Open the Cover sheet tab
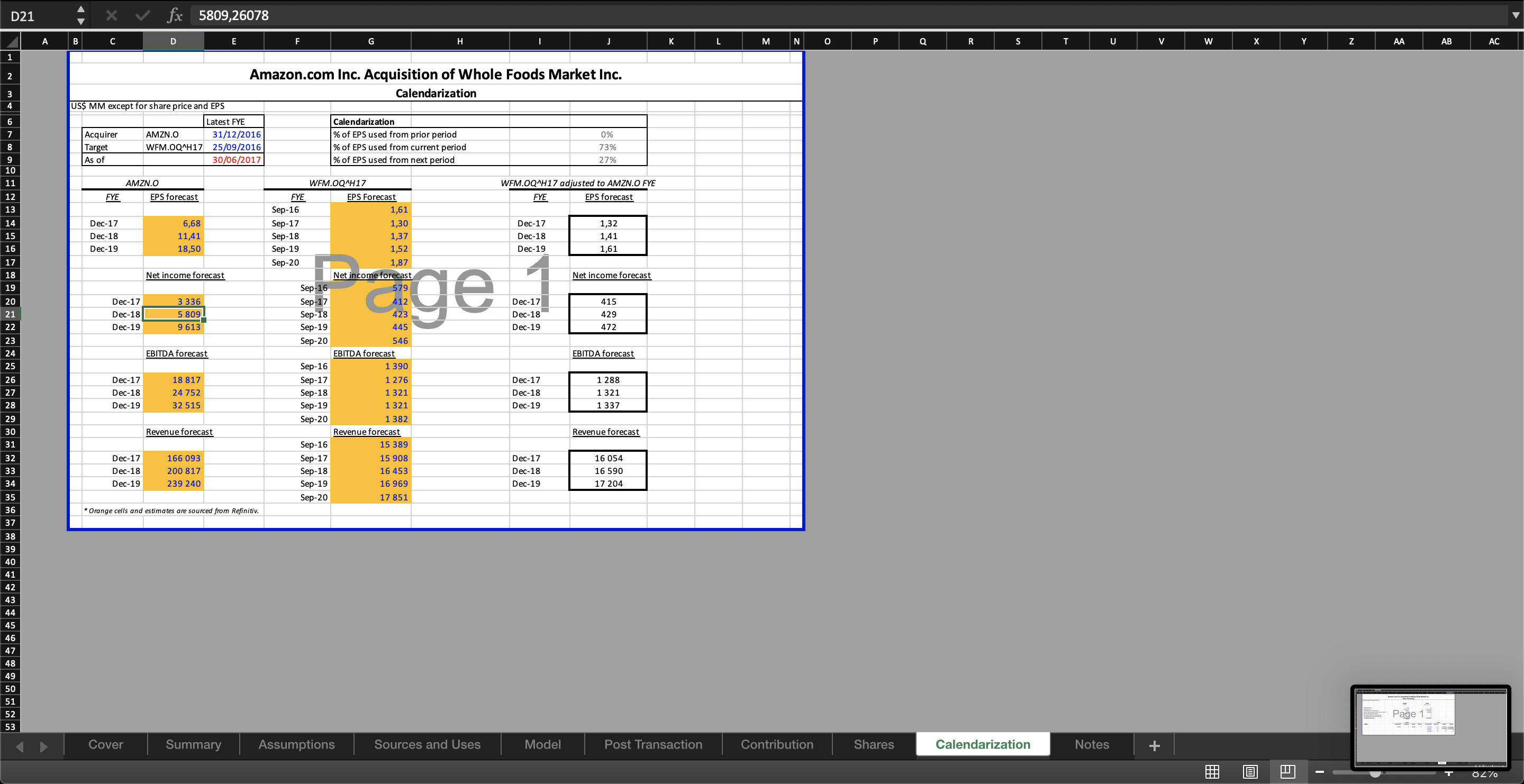This screenshot has height=784, width=1524. point(106,744)
